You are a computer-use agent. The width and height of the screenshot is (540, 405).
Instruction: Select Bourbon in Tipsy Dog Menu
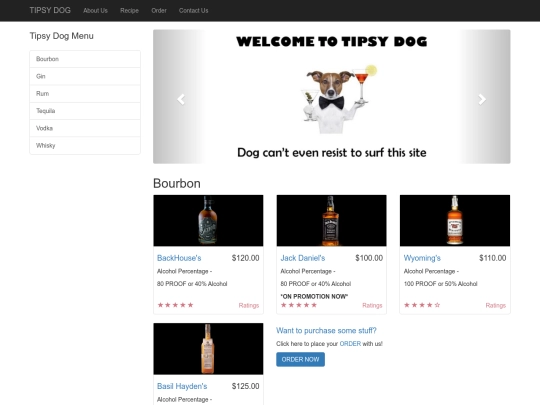[x=85, y=59]
